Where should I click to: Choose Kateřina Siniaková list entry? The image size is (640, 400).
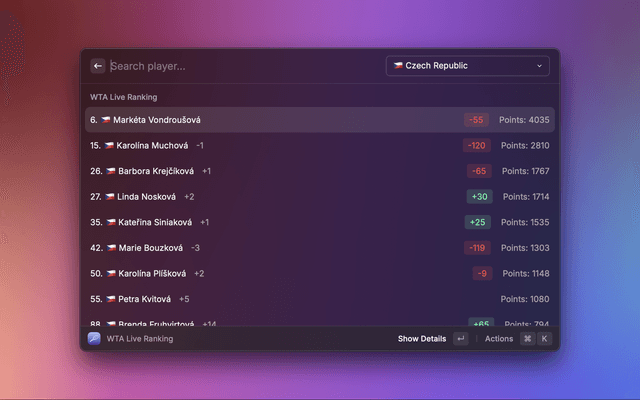coord(320,222)
